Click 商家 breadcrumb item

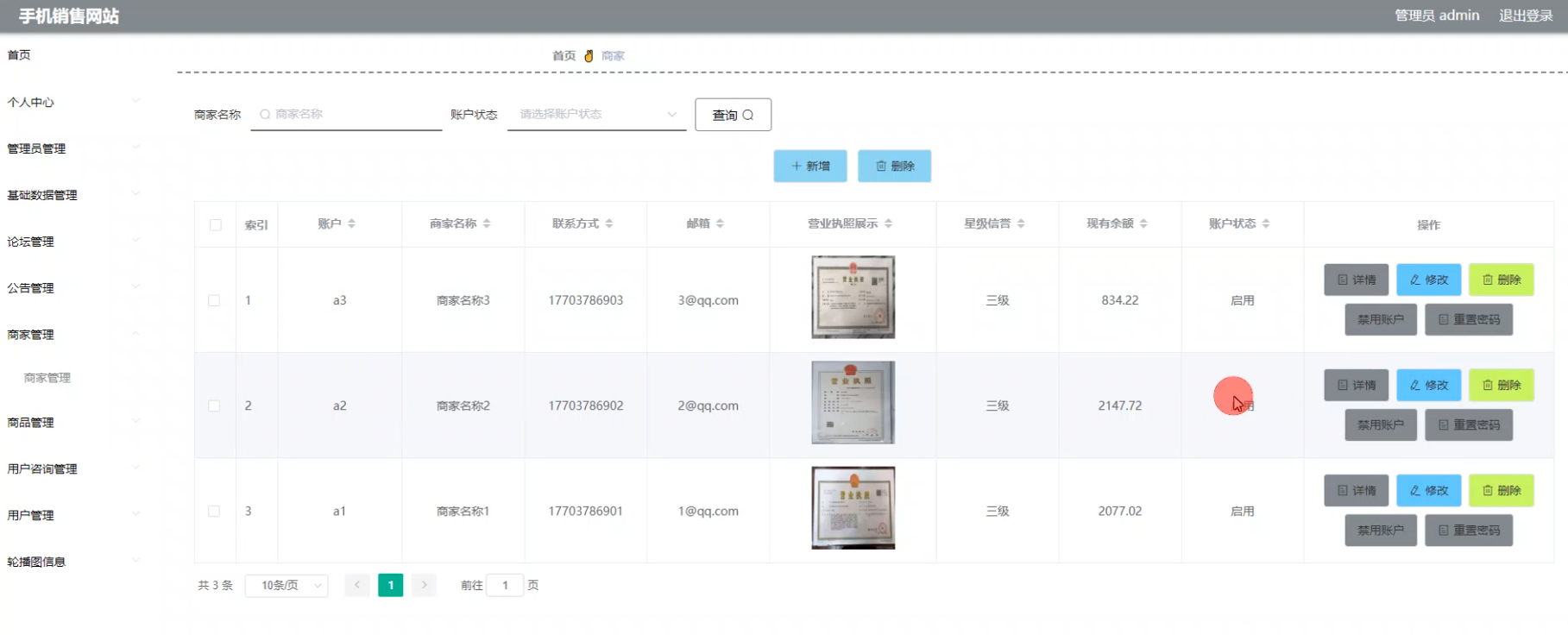614,56
